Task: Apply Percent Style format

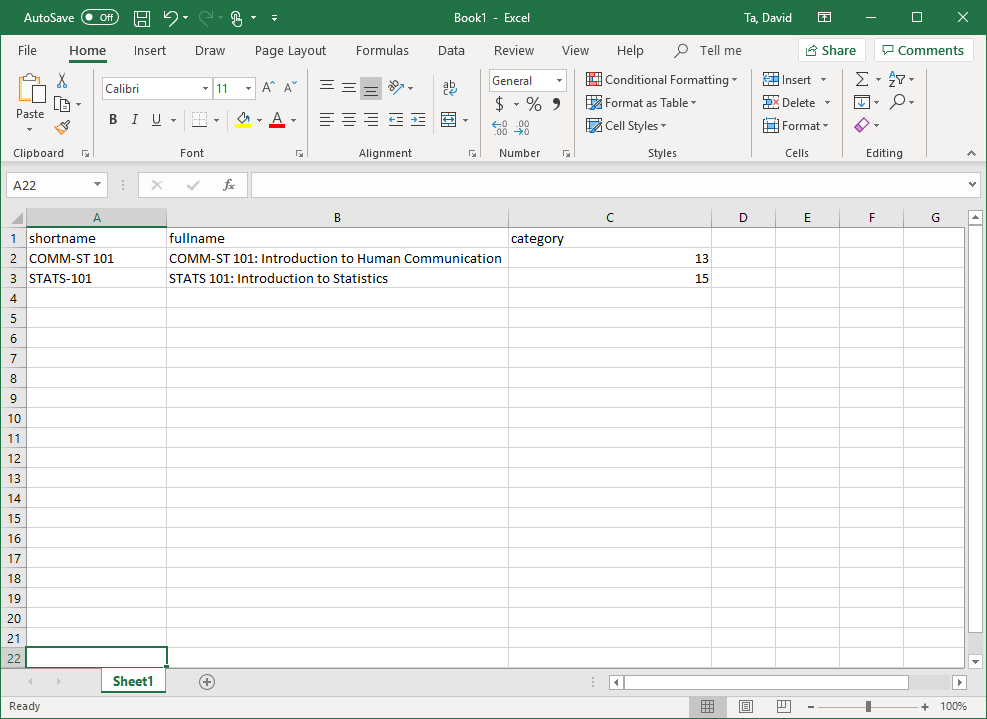Action: coord(534,103)
